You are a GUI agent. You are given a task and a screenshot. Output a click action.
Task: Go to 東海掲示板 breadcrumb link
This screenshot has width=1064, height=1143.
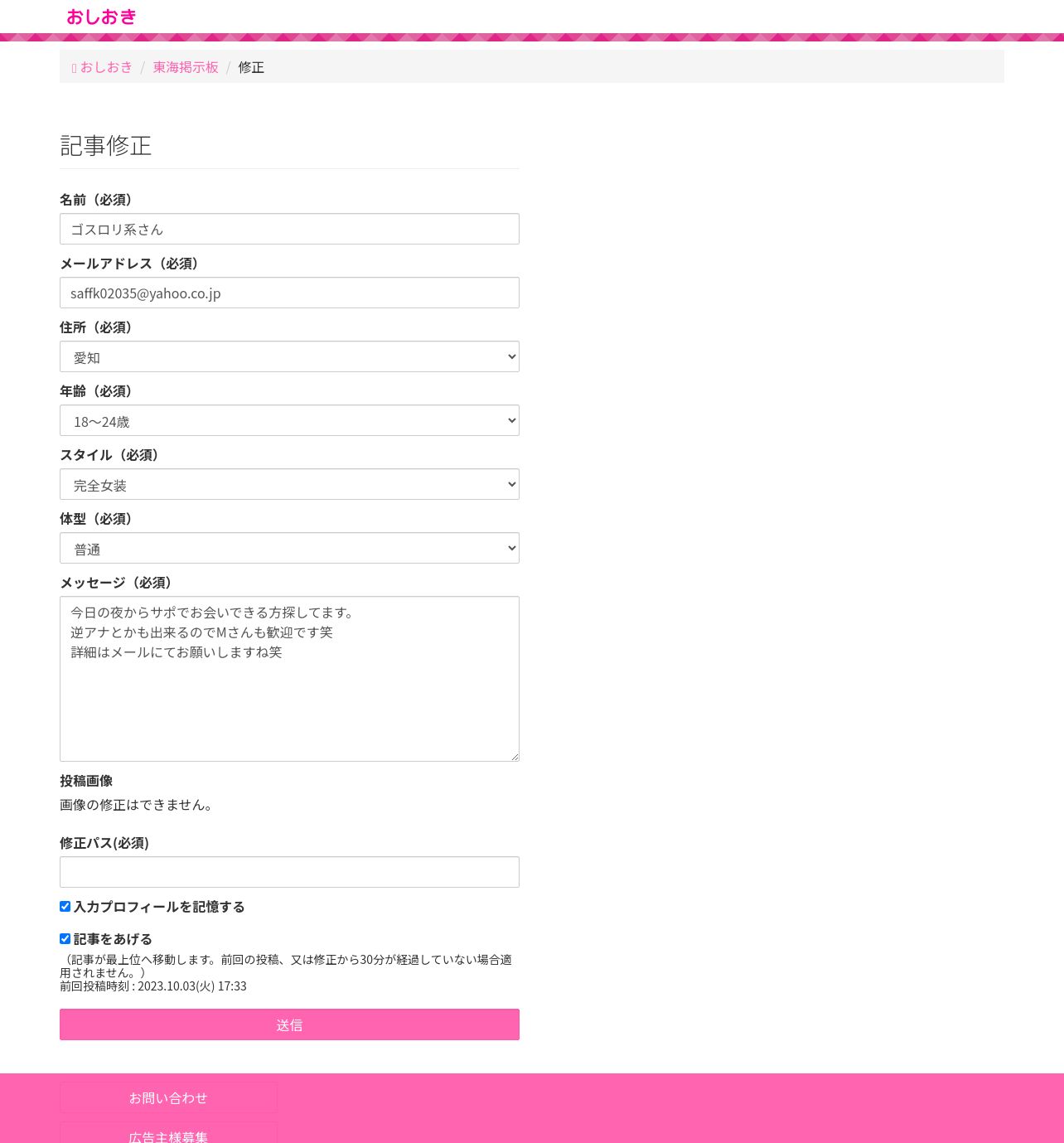pyautogui.click(x=186, y=67)
